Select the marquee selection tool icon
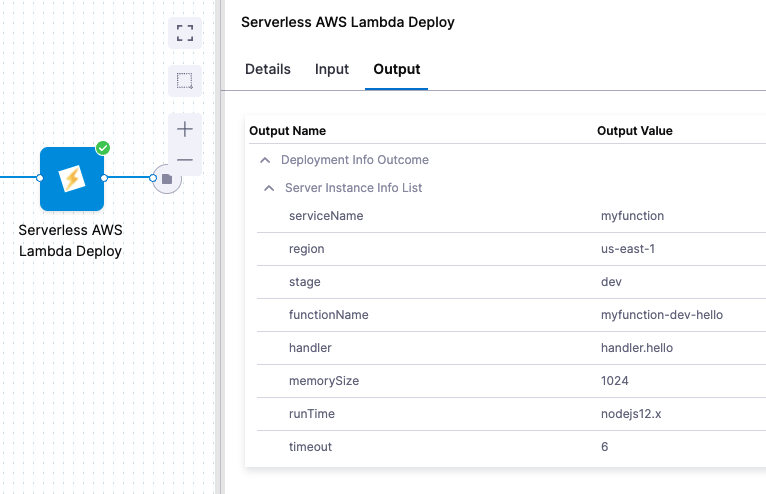 pyautogui.click(x=185, y=80)
